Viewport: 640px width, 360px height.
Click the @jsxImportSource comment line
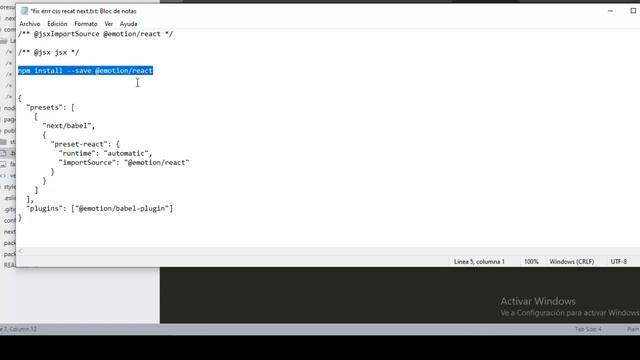pos(96,34)
